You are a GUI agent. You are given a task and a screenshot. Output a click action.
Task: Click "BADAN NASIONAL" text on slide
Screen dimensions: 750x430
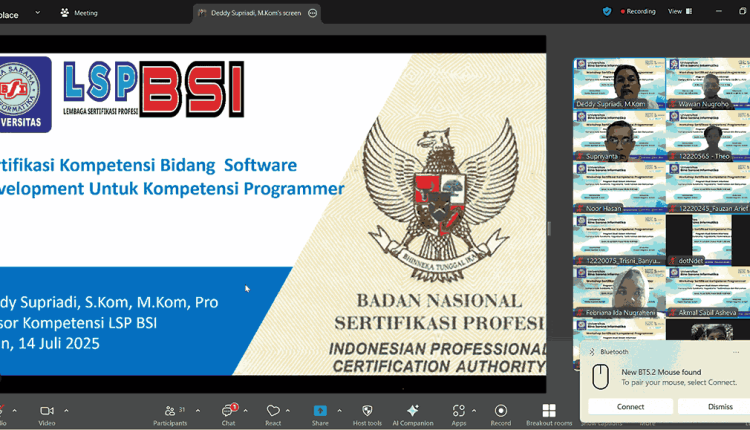pos(439,301)
